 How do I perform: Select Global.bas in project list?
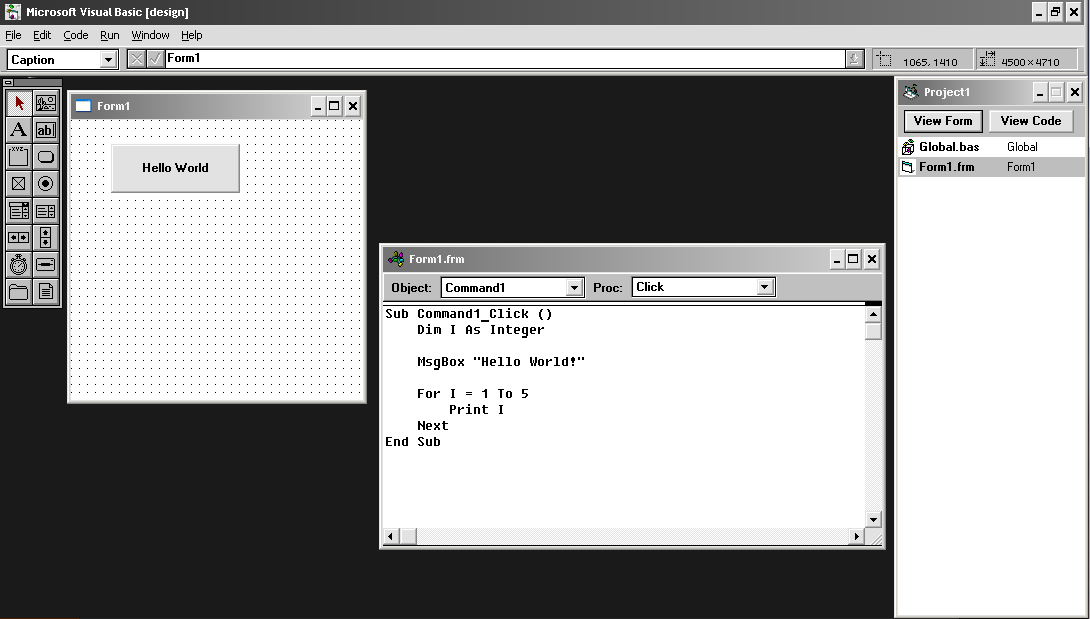(x=949, y=147)
